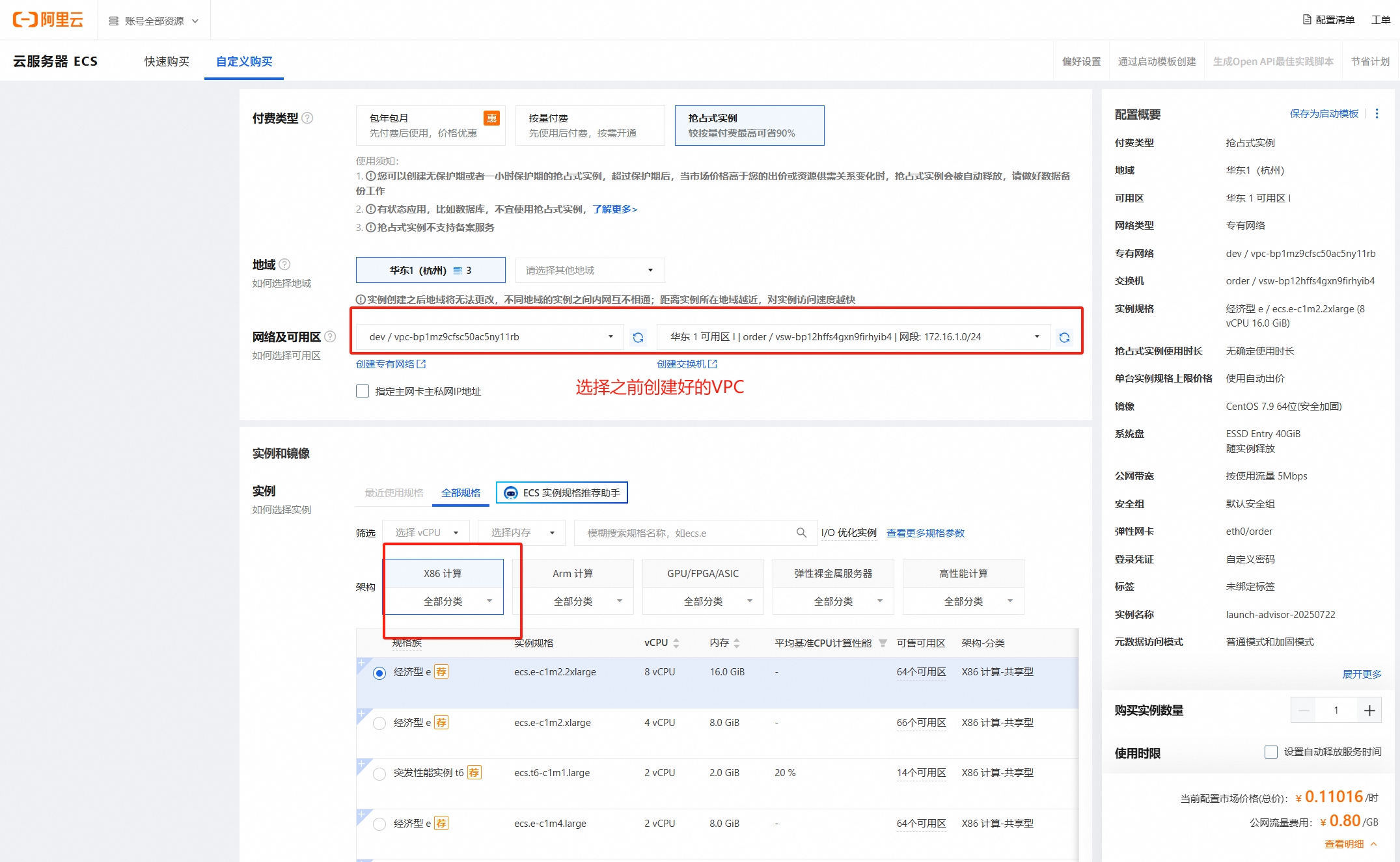This screenshot has height=862, width=1400.
Task: Click help icon beside 付费类型
Action: click(x=308, y=118)
